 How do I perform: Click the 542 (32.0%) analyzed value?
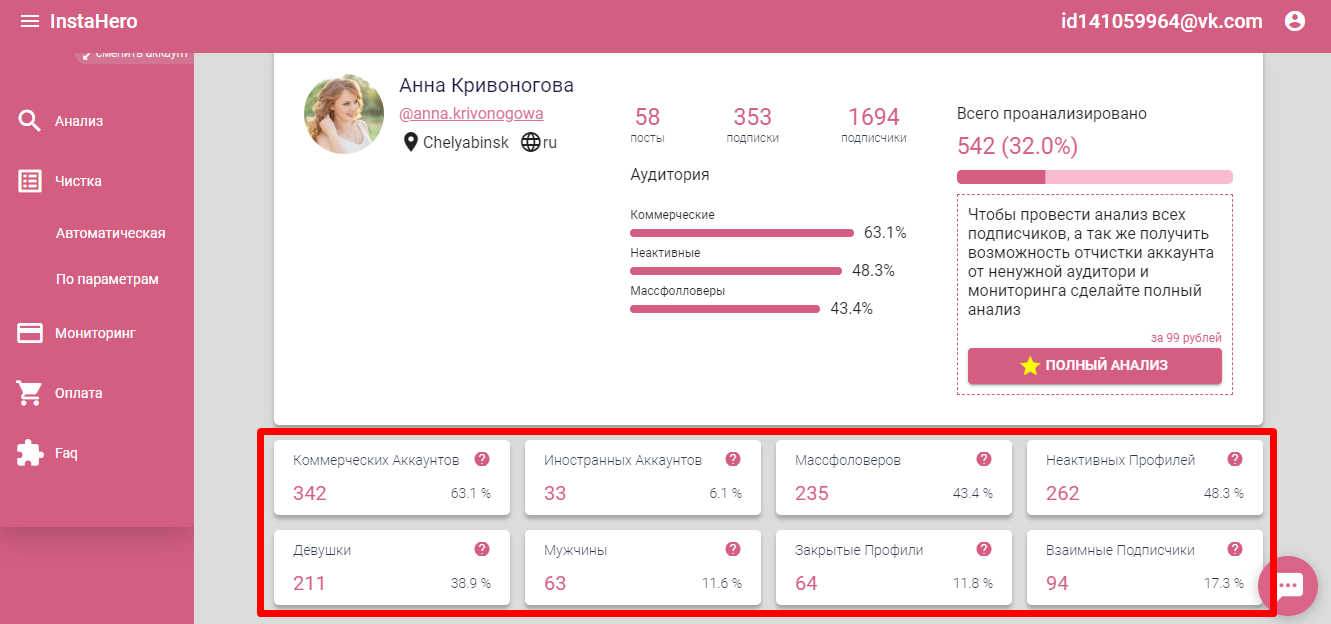click(1017, 146)
